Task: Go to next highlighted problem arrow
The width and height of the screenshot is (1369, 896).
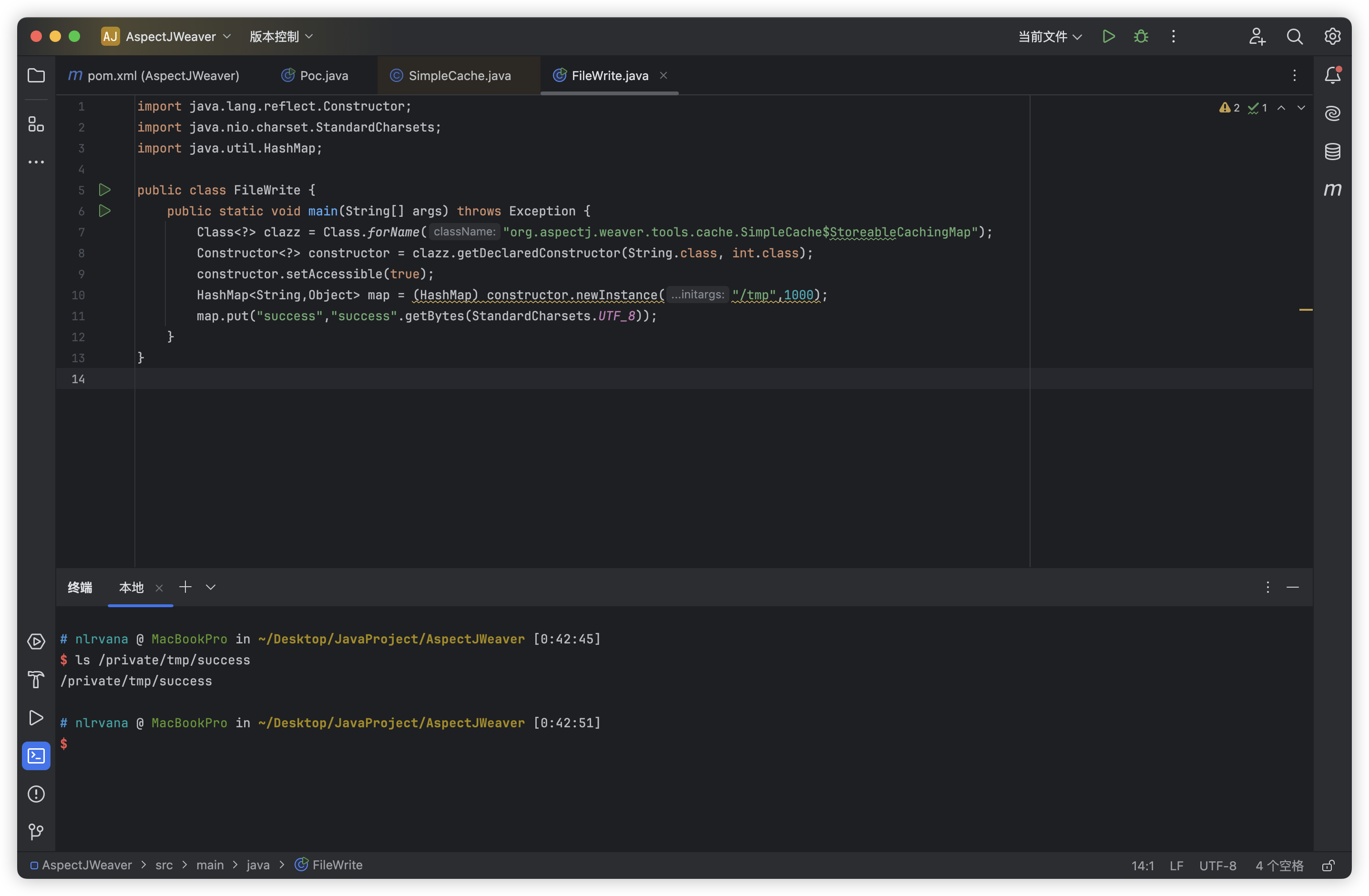Action: point(1301,108)
